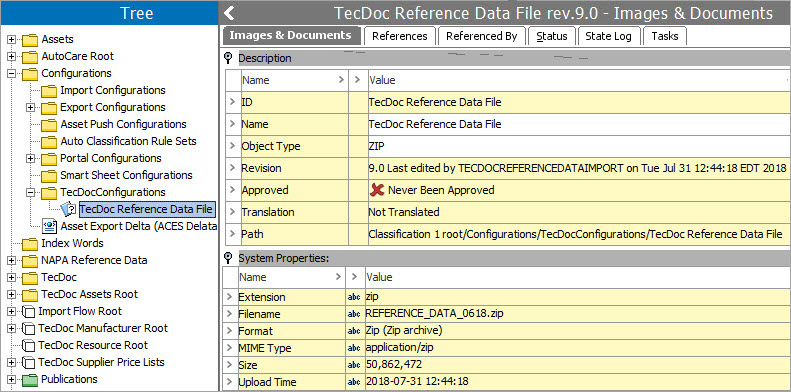Click the Import Flow Root cube icon

[x=28, y=311]
